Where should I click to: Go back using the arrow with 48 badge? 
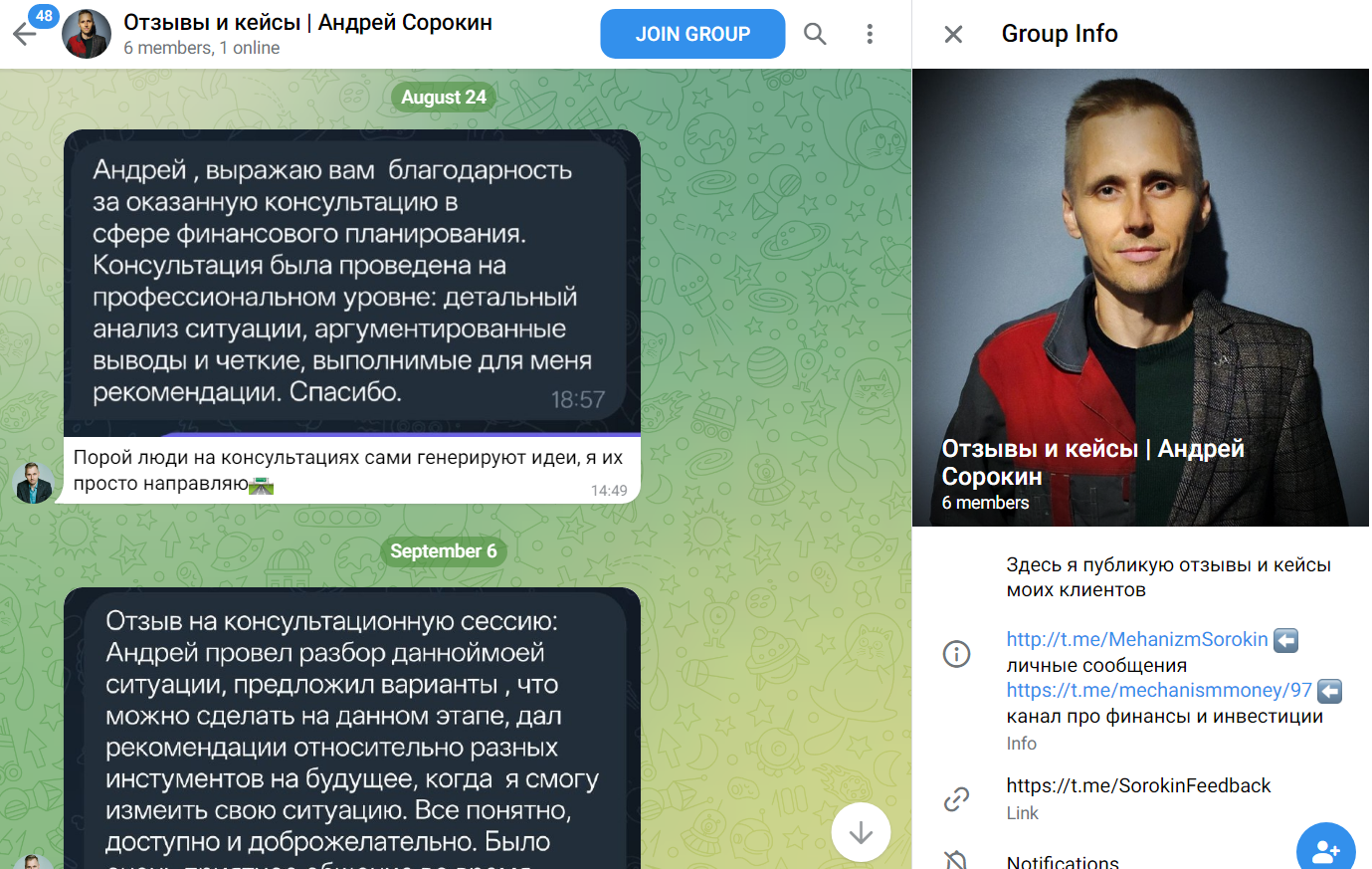click(24, 34)
